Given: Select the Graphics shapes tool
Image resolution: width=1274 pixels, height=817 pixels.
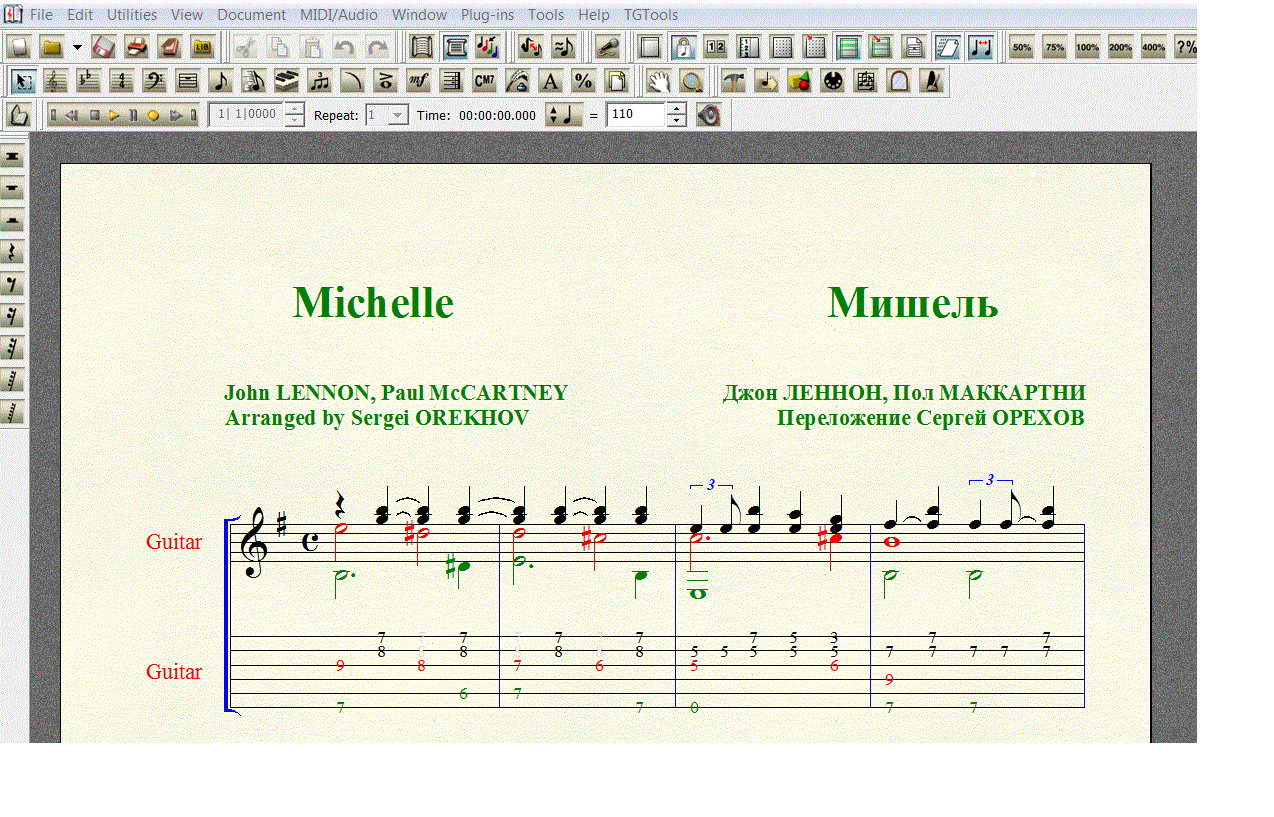Looking at the screenshot, I should pos(798,81).
